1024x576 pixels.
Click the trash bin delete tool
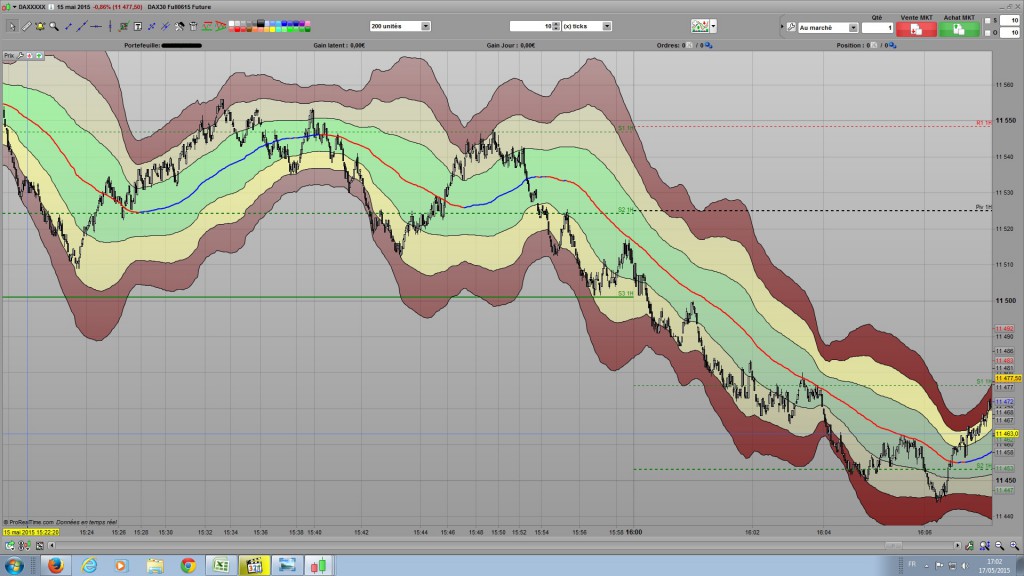[x=193, y=26]
